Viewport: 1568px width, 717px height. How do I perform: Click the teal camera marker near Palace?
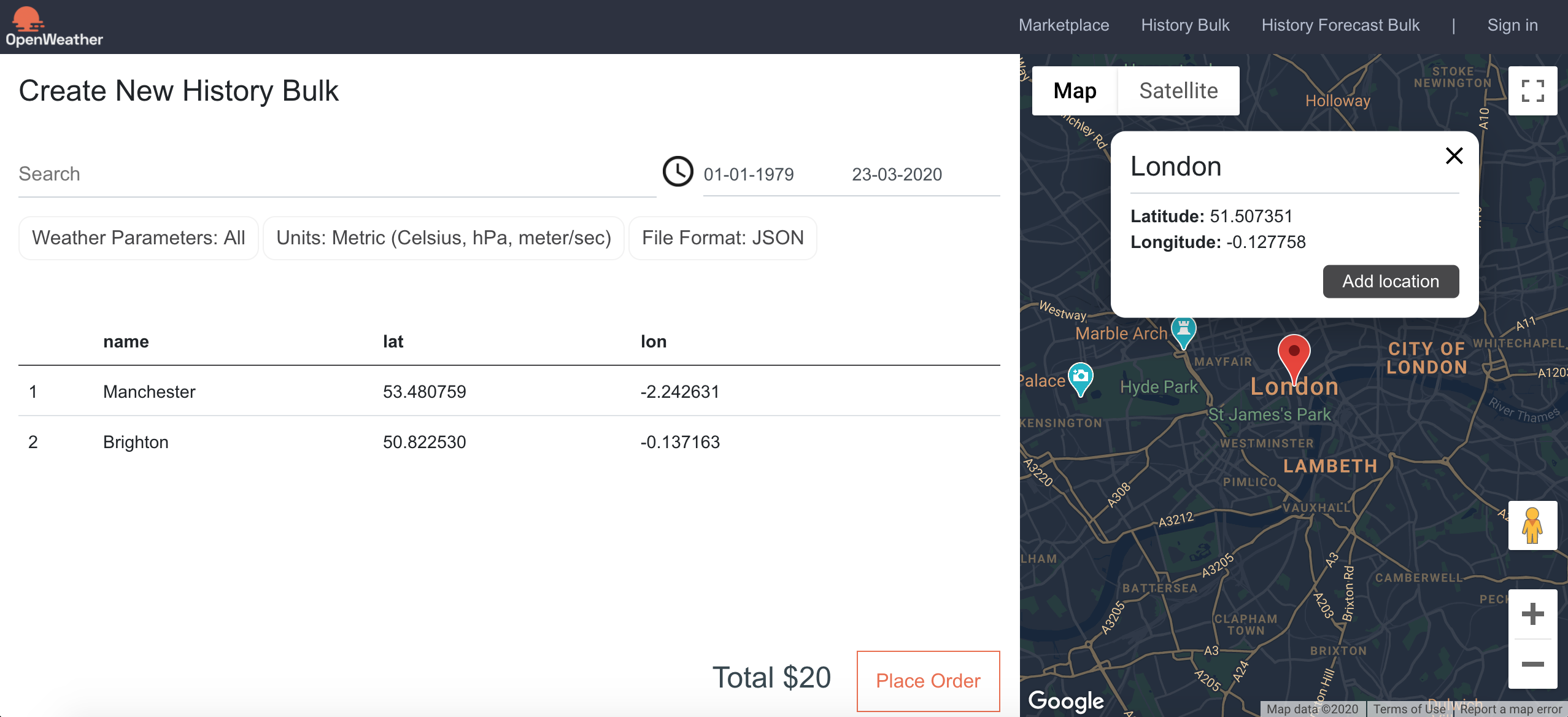(x=1080, y=376)
